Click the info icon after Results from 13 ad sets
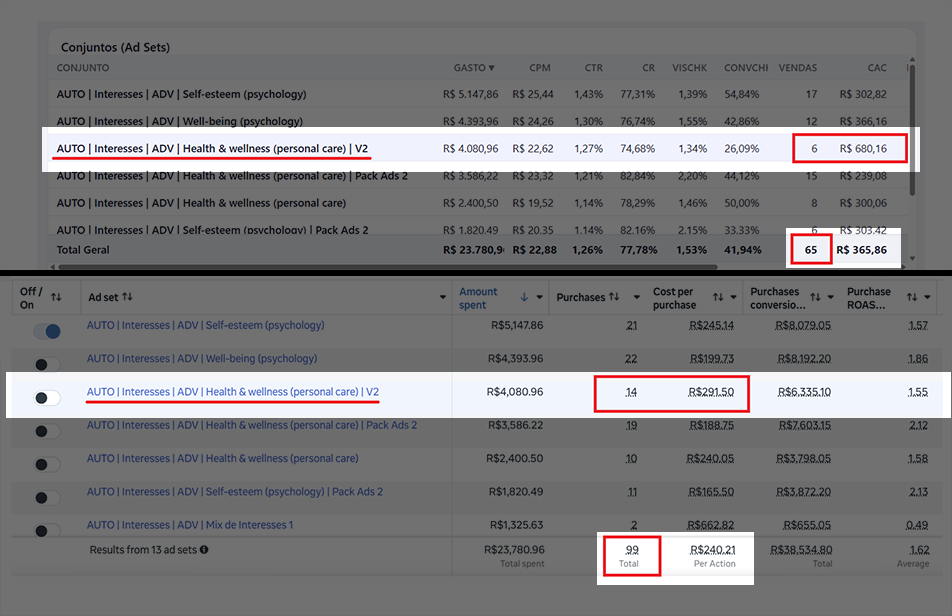 coord(204,550)
